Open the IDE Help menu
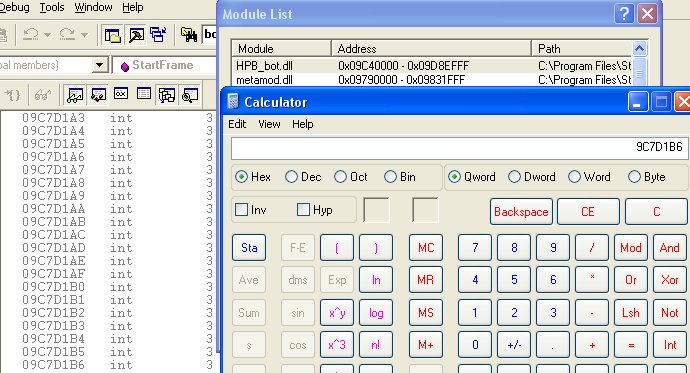 pos(132,7)
